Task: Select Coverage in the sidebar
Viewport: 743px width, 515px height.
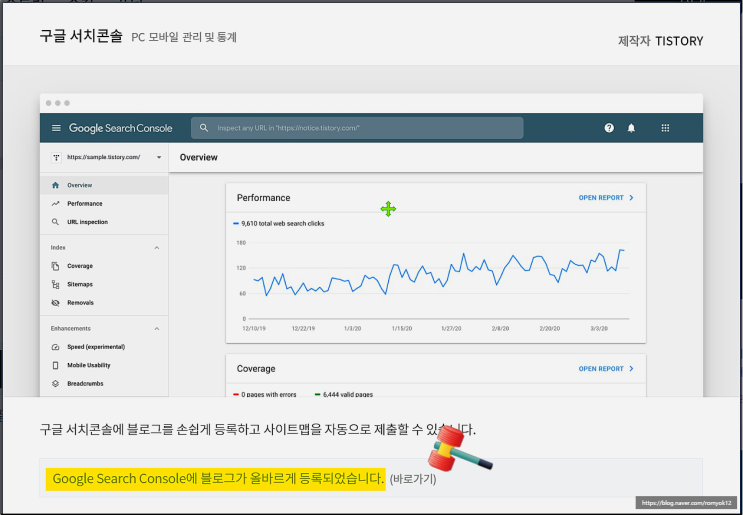Action: [x=104, y=266]
